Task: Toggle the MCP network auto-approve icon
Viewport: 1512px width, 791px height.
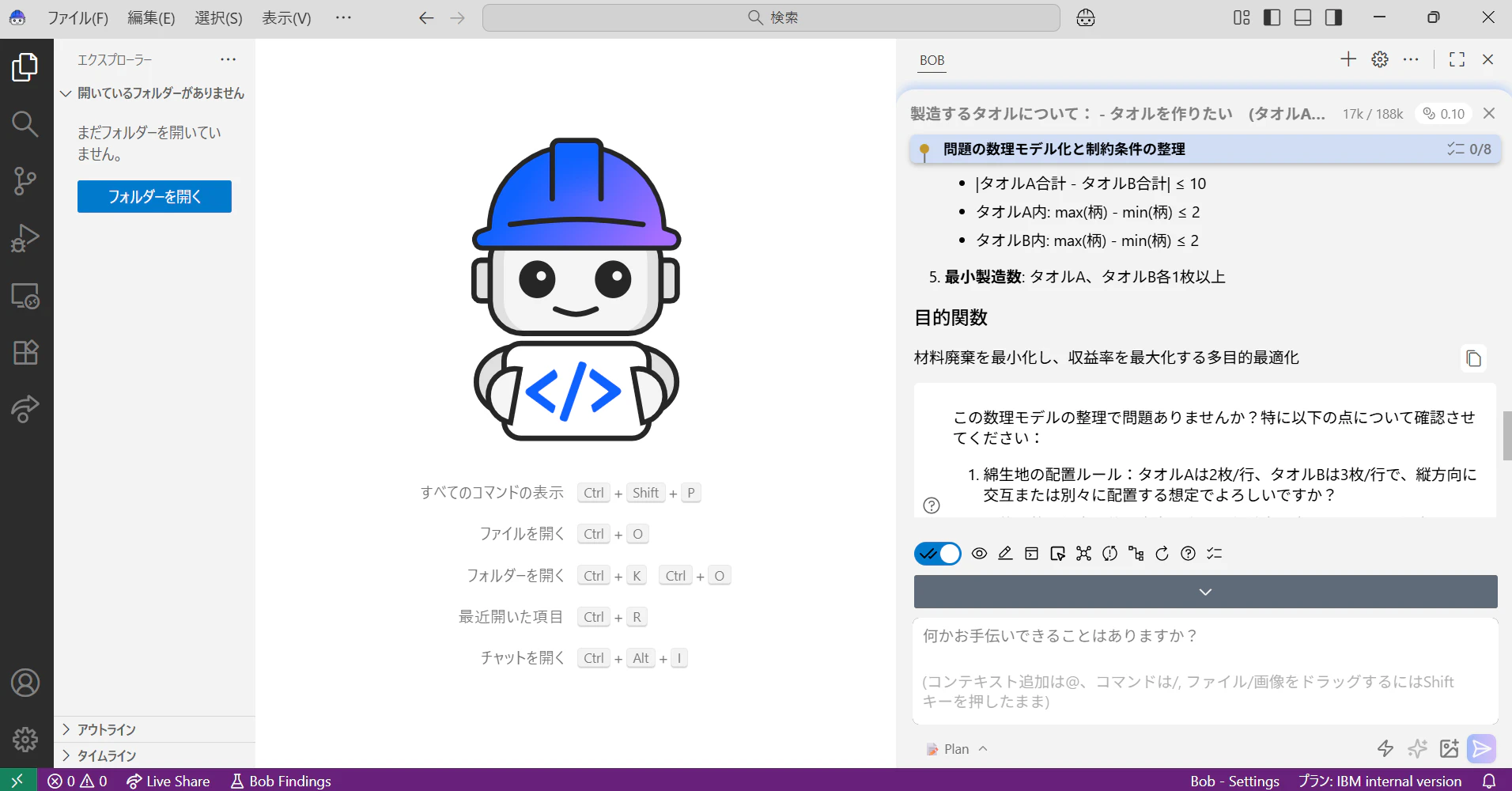Action: pos(1083,554)
